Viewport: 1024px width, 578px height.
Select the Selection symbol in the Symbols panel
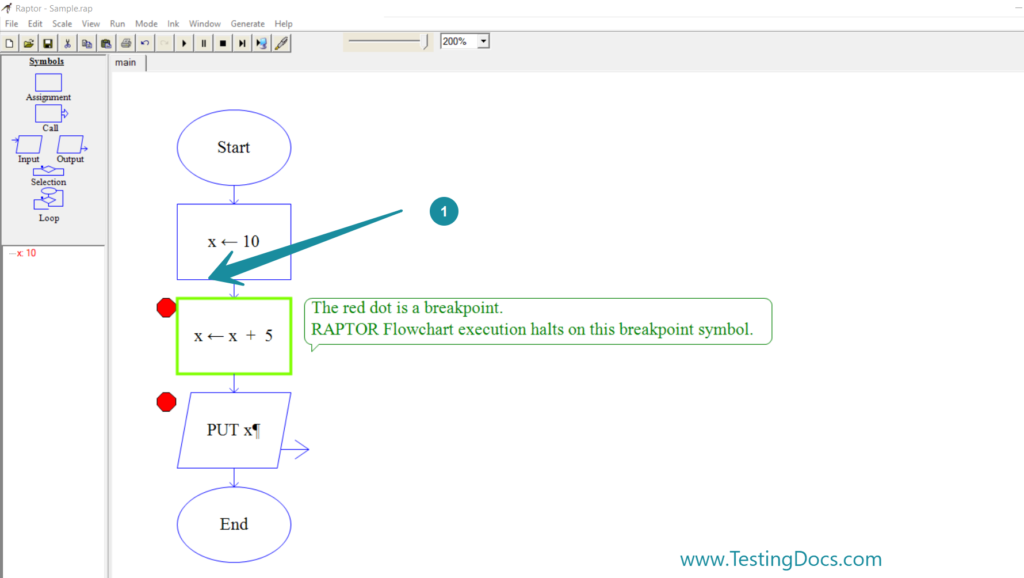coord(48,172)
